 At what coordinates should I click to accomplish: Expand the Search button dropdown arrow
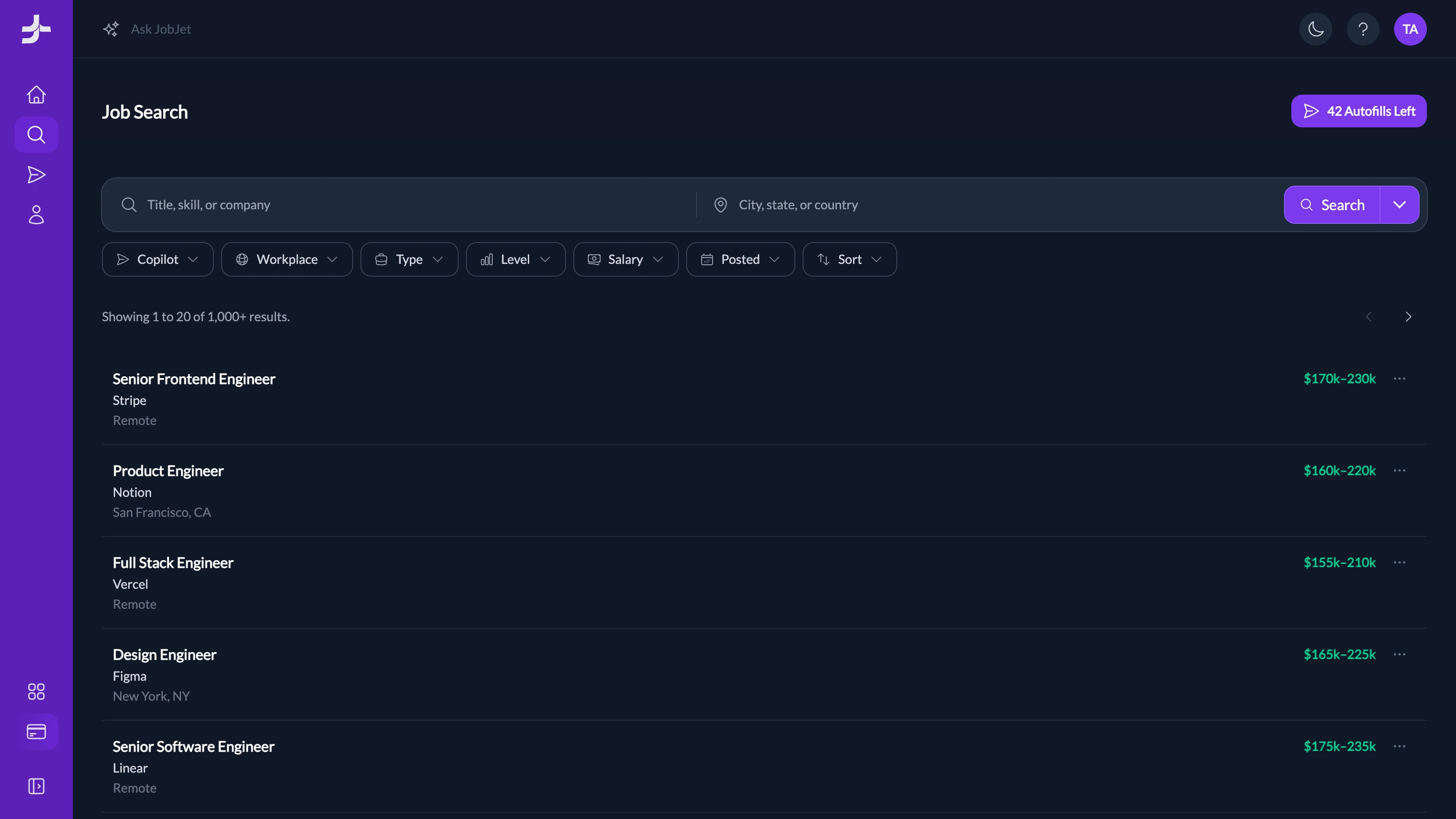point(1400,205)
